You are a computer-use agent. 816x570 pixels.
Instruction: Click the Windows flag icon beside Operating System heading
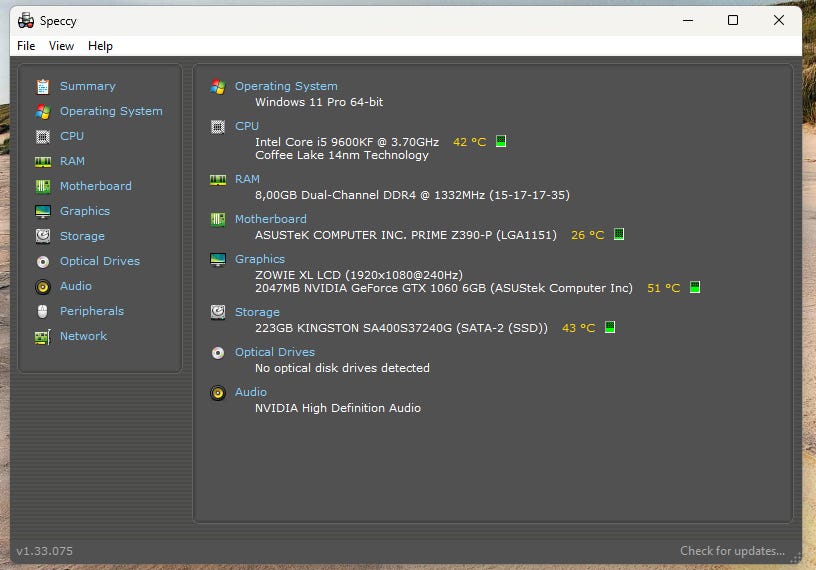tap(218, 86)
